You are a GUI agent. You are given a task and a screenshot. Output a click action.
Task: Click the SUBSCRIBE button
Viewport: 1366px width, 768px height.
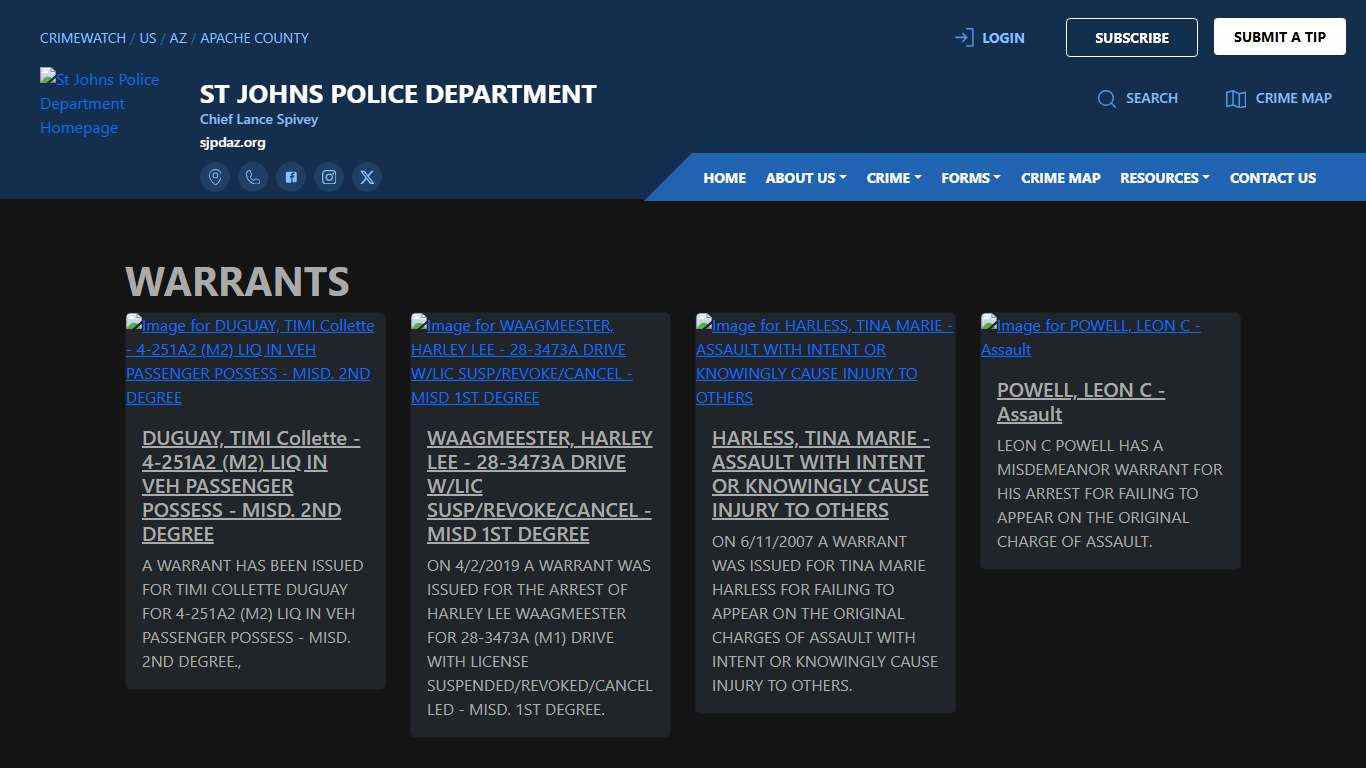1132,37
